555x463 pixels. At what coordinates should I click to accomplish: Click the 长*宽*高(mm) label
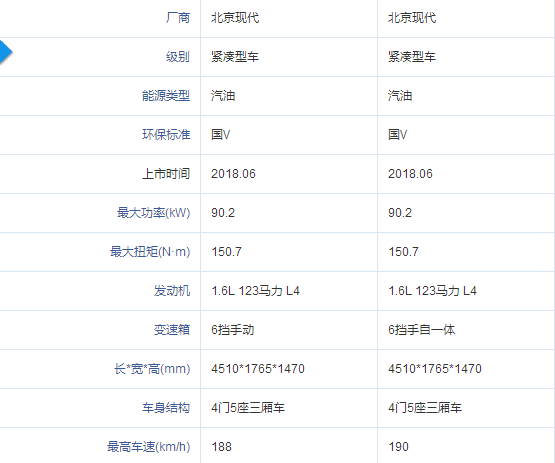[x=152, y=369]
